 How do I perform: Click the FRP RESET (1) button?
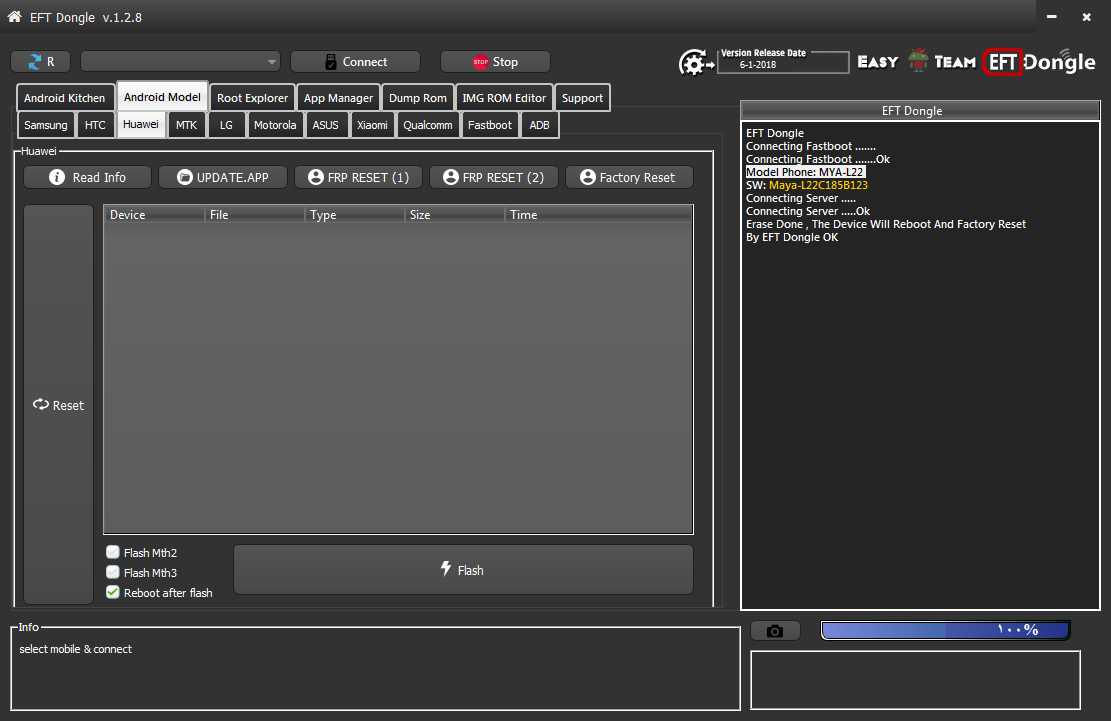click(x=358, y=177)
